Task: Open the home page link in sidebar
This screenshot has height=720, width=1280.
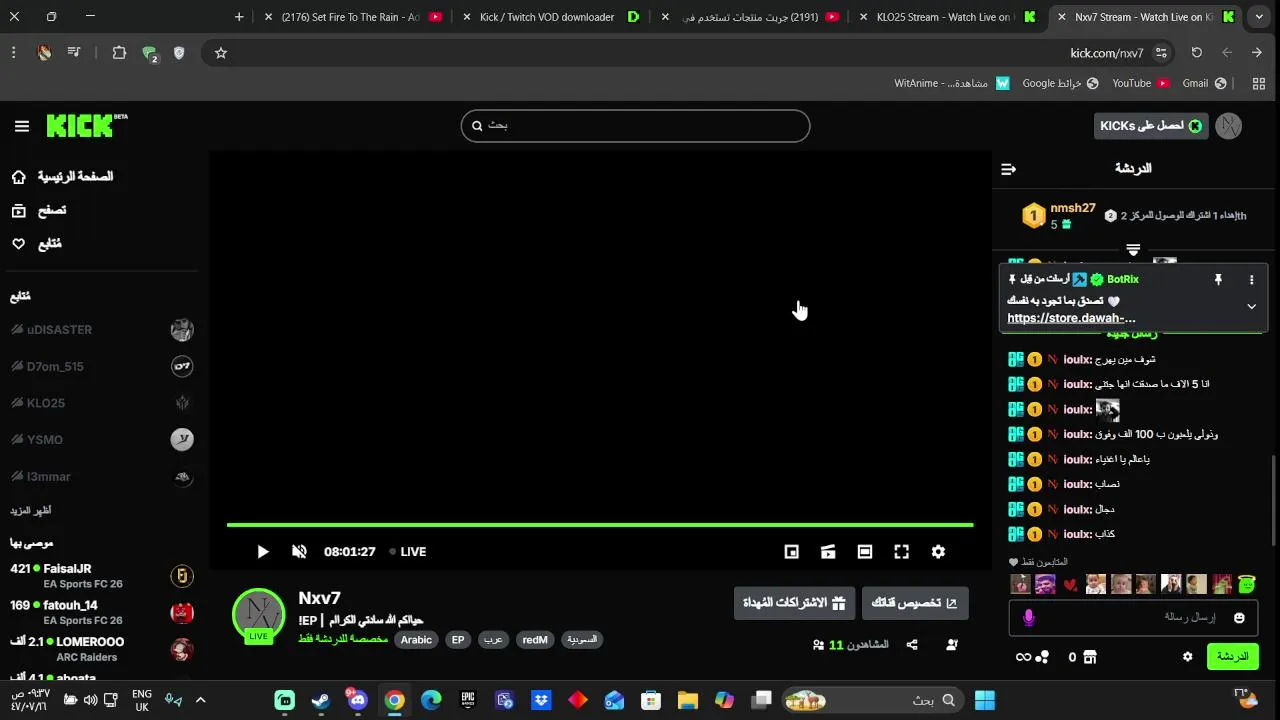Action: coord(62,177)
